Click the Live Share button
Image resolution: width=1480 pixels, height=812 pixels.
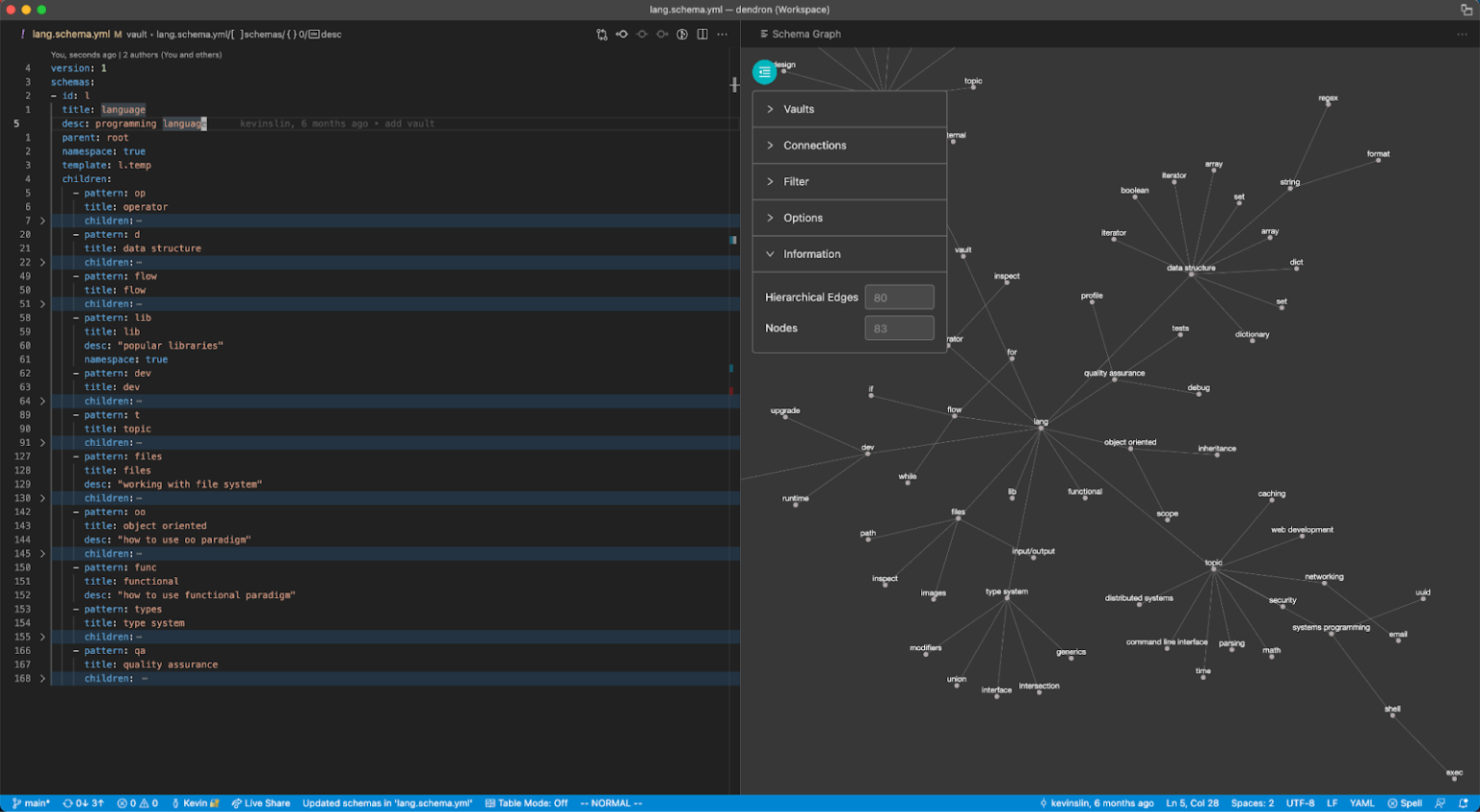[x=260, y=803]
